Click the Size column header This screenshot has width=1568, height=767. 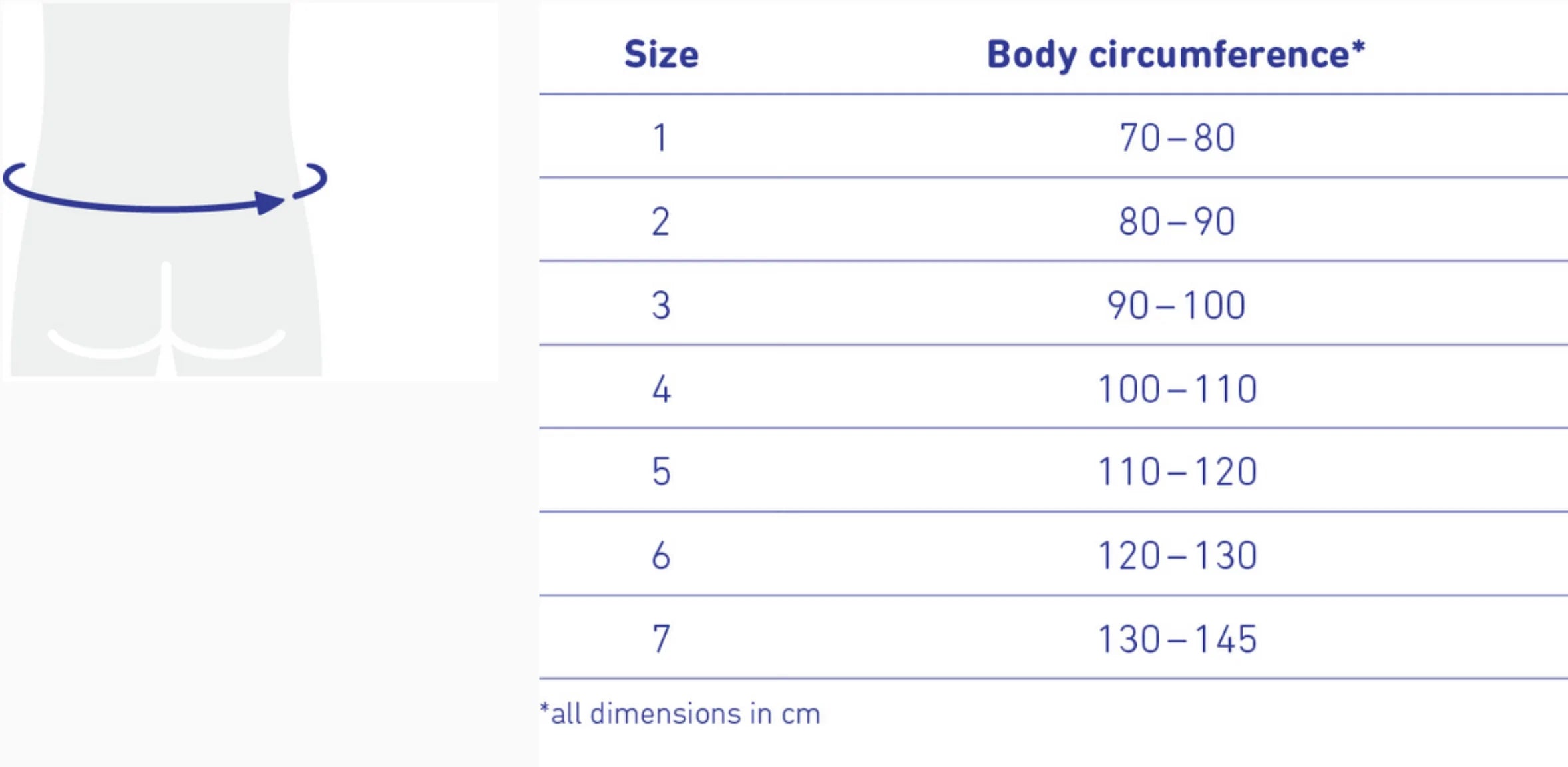[x=662, y=54]
